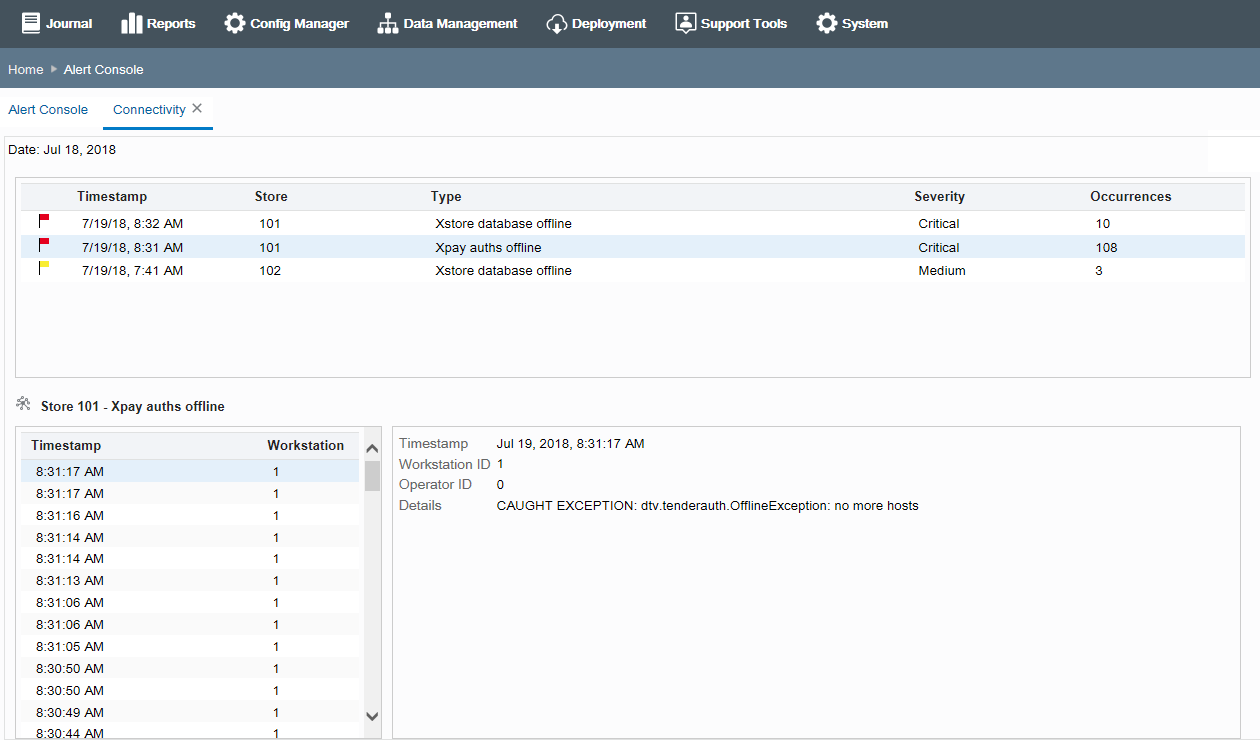Click Store 101 - Xpay auths offline heading

[x=133, y=407]
